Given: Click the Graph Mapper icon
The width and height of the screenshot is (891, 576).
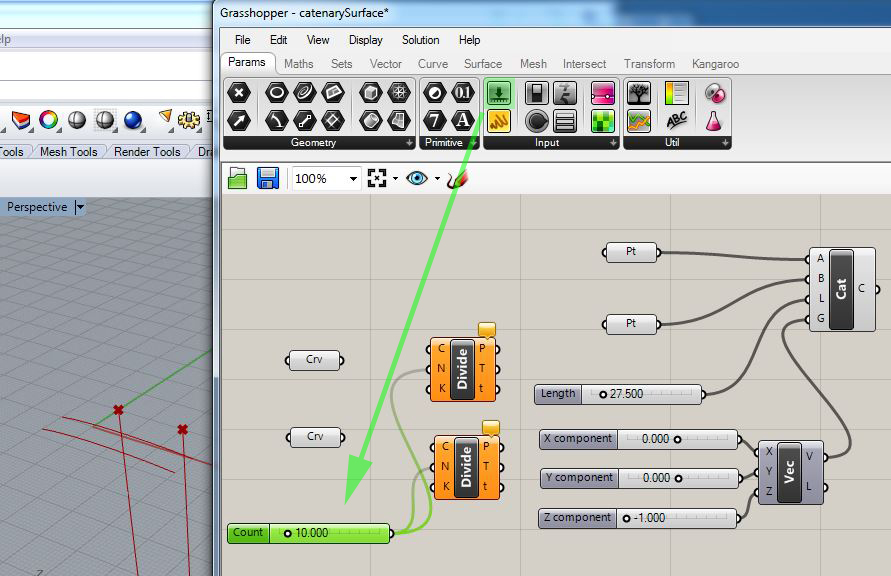Looking at the screenshot, I should click(x=498, y=121).
